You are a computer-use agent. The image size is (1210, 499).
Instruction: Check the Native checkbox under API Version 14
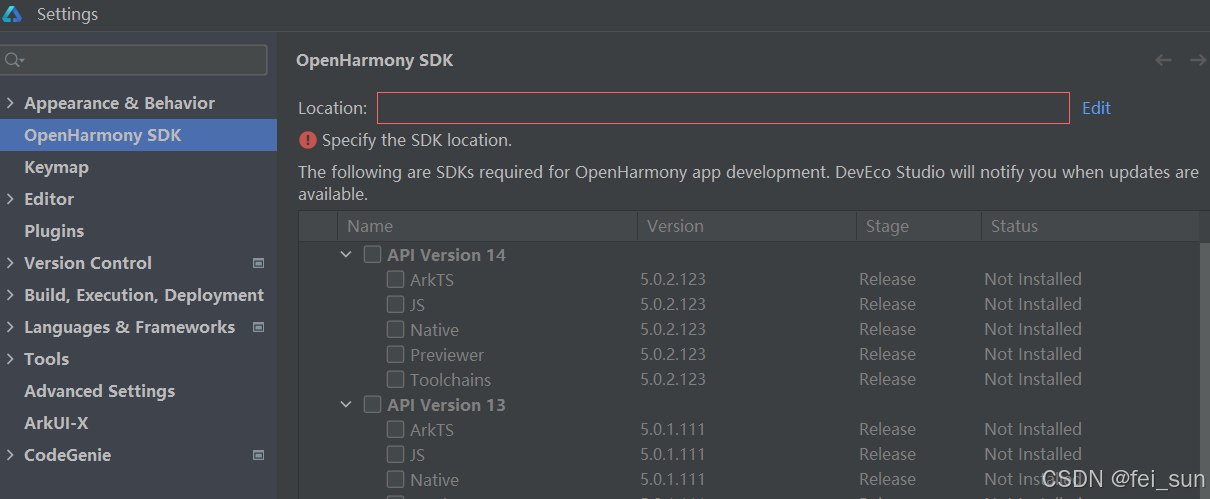tap(395, 329)
